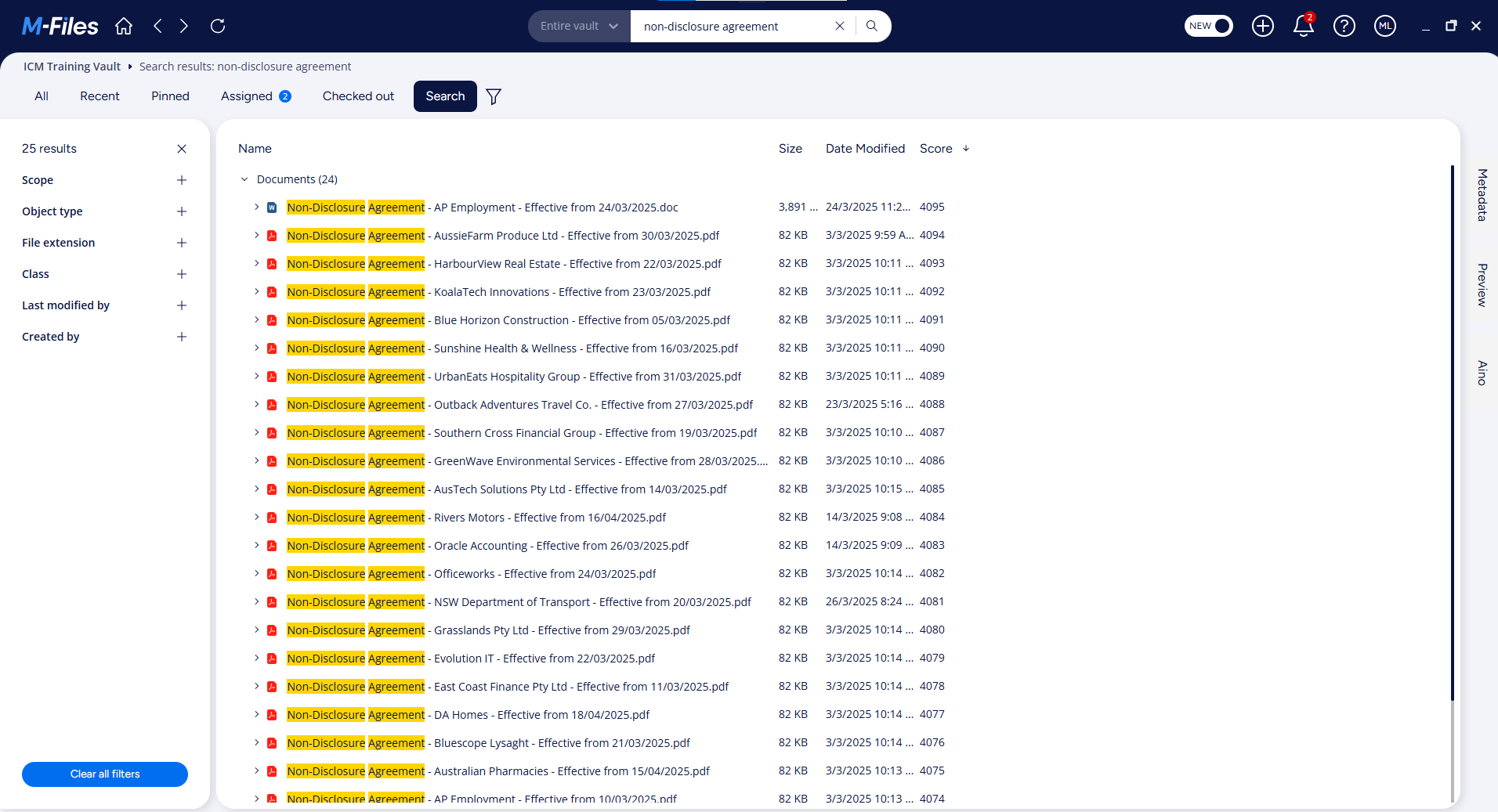Open the Preview side panel
This screenshot has height=812, width=1498.
pos(1482,285)
